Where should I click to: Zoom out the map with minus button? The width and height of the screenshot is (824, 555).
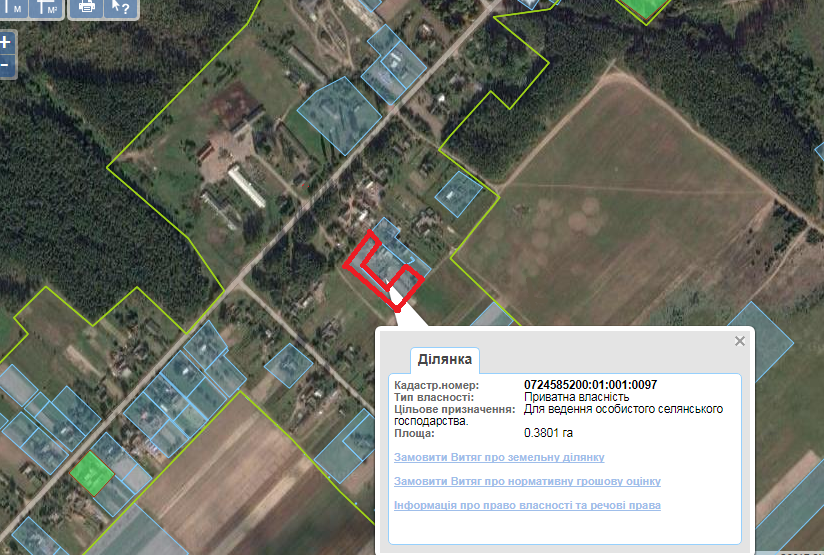pyautogui.click(x=6, y=66)
